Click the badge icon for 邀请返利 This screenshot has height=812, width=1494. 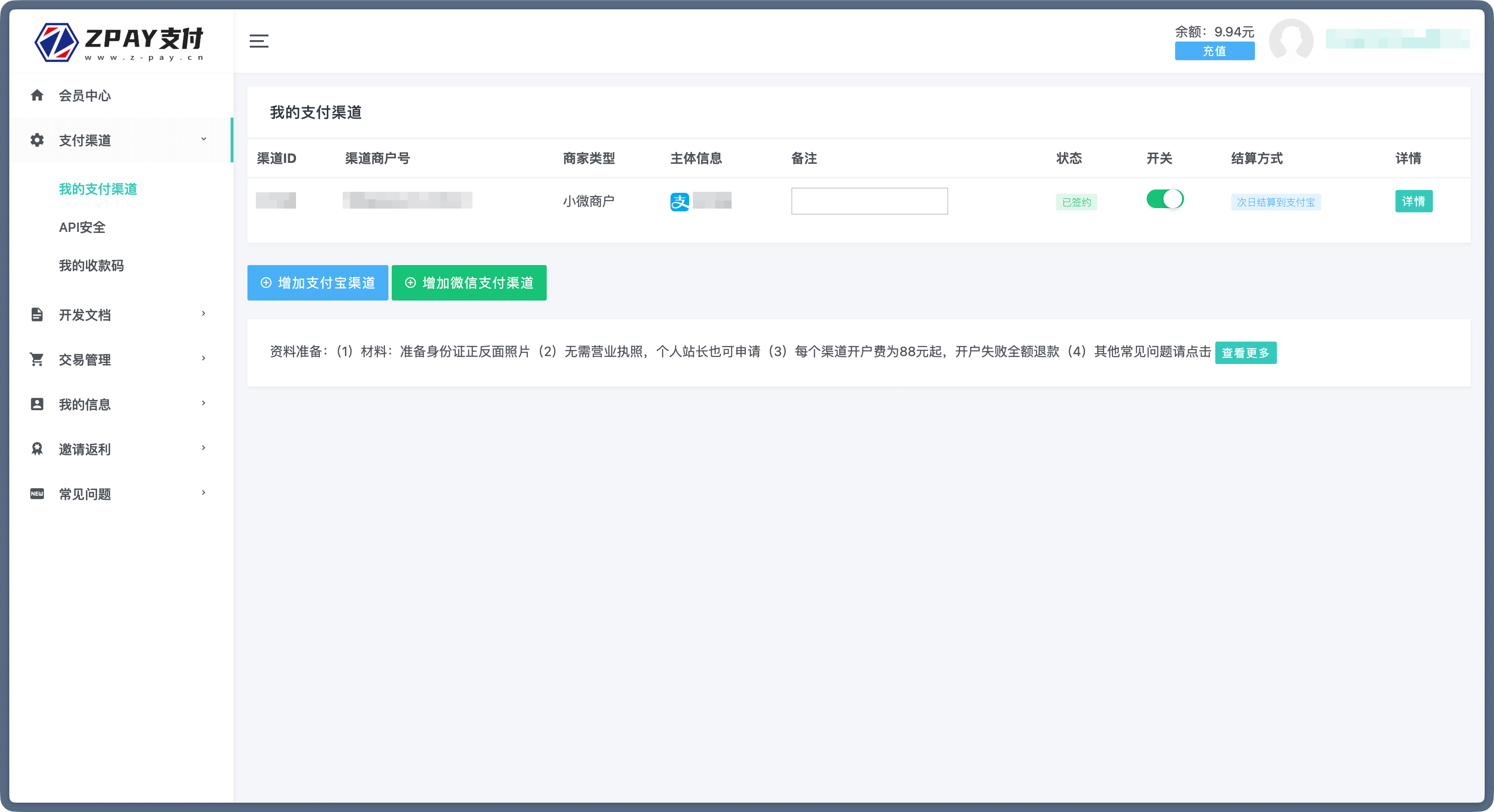point(37,449)
